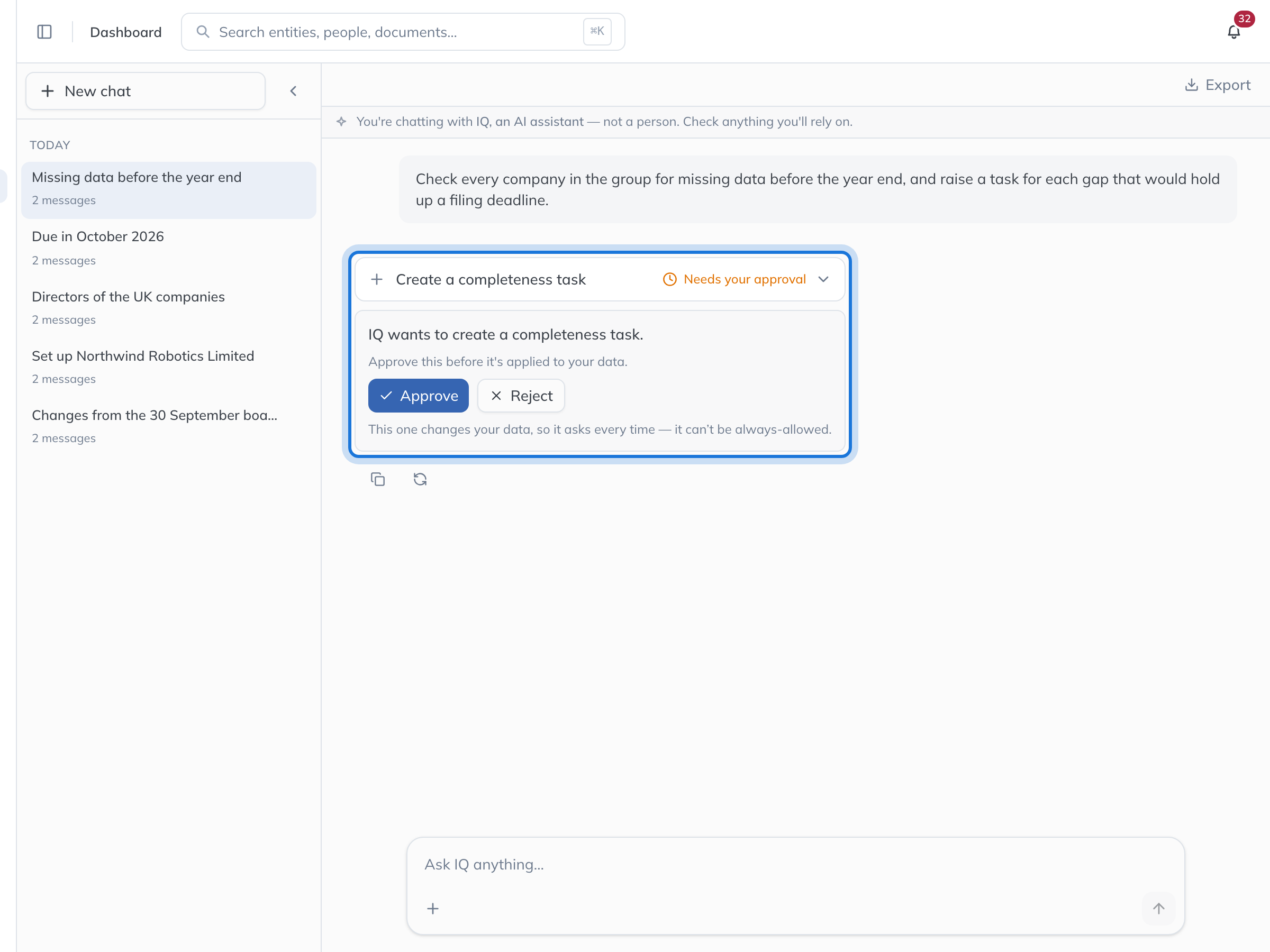Toggle the sidebar panel icon
This screenshot has width=1270, height=952.
[x=44, y=32]
